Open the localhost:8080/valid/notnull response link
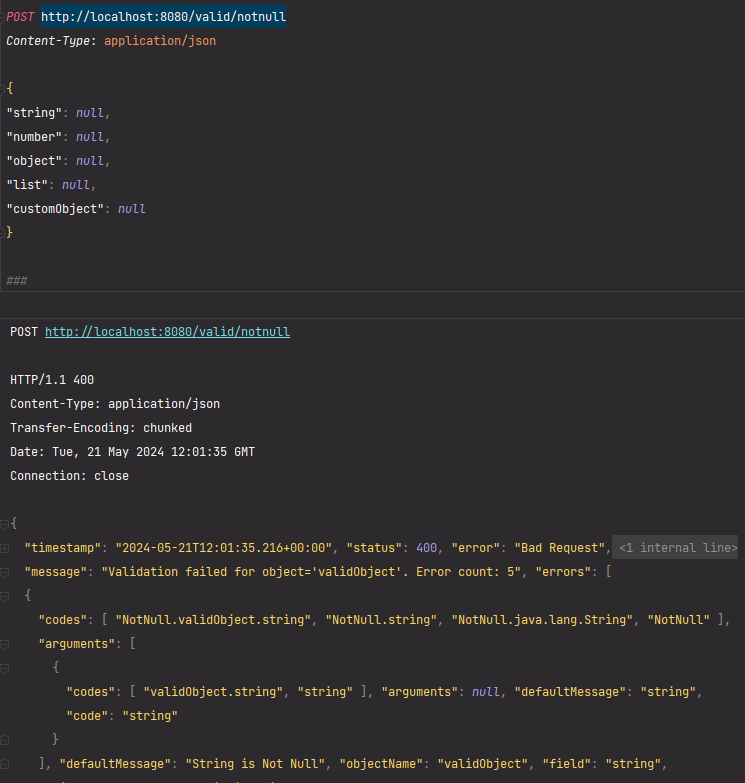The width and height of the screenshot is (745, 783). click(x=167, y=332)
